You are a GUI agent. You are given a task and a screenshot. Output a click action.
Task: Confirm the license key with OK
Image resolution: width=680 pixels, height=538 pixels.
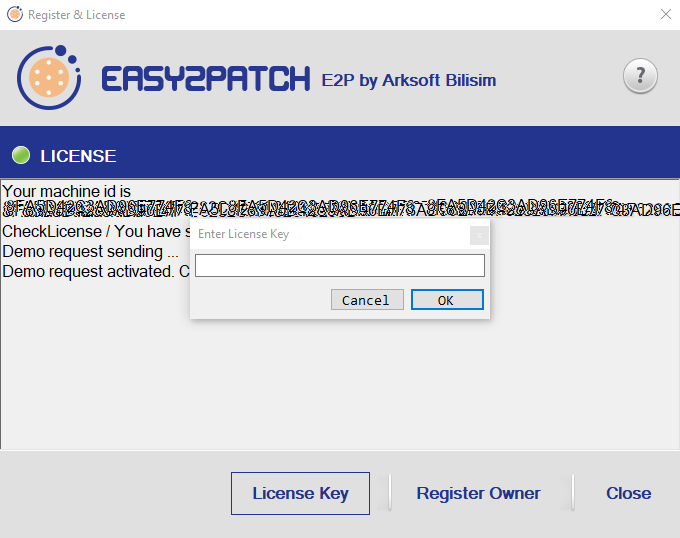click(x=446, y=300)
